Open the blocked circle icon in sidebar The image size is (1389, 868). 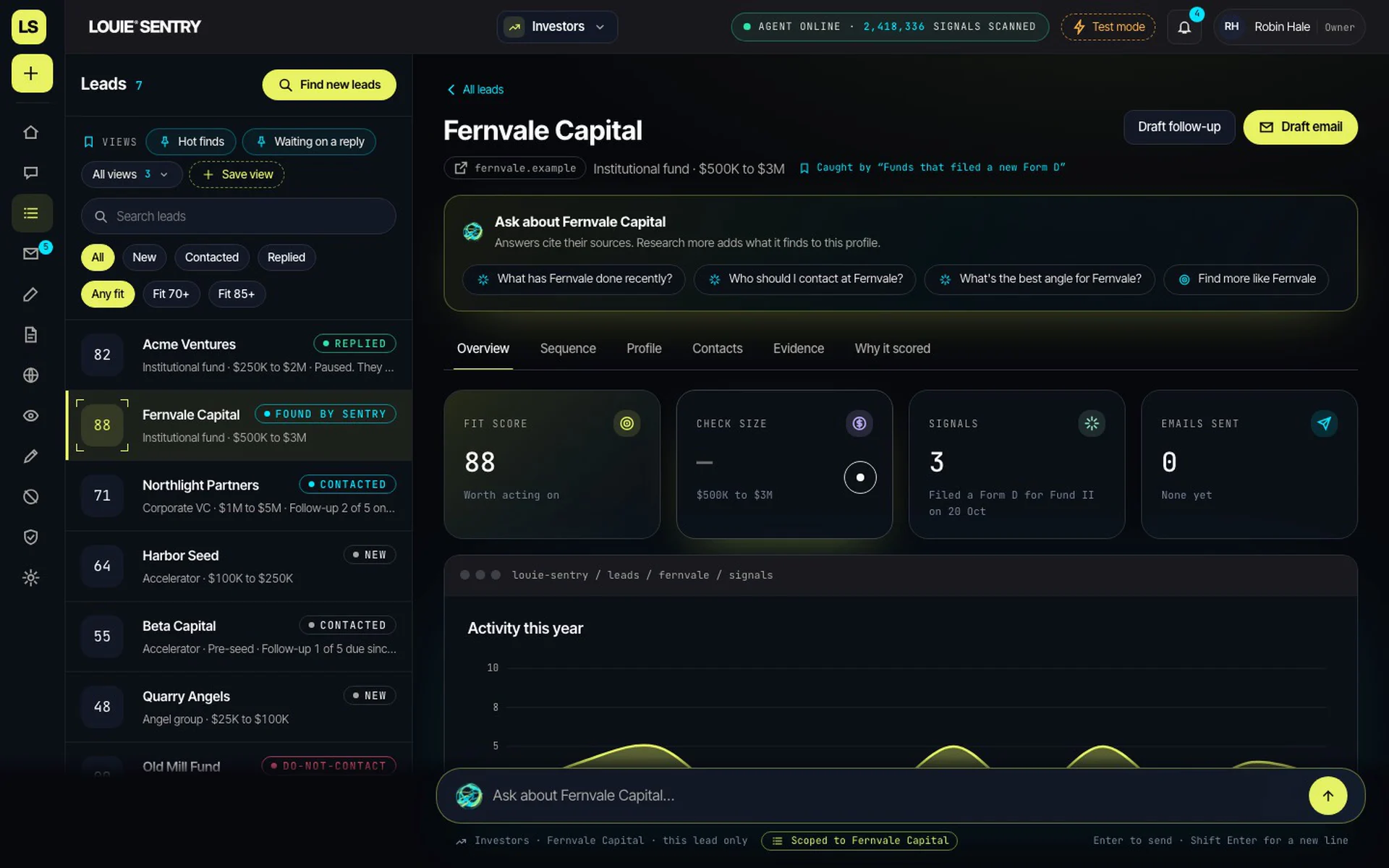[x=30, y=497]
